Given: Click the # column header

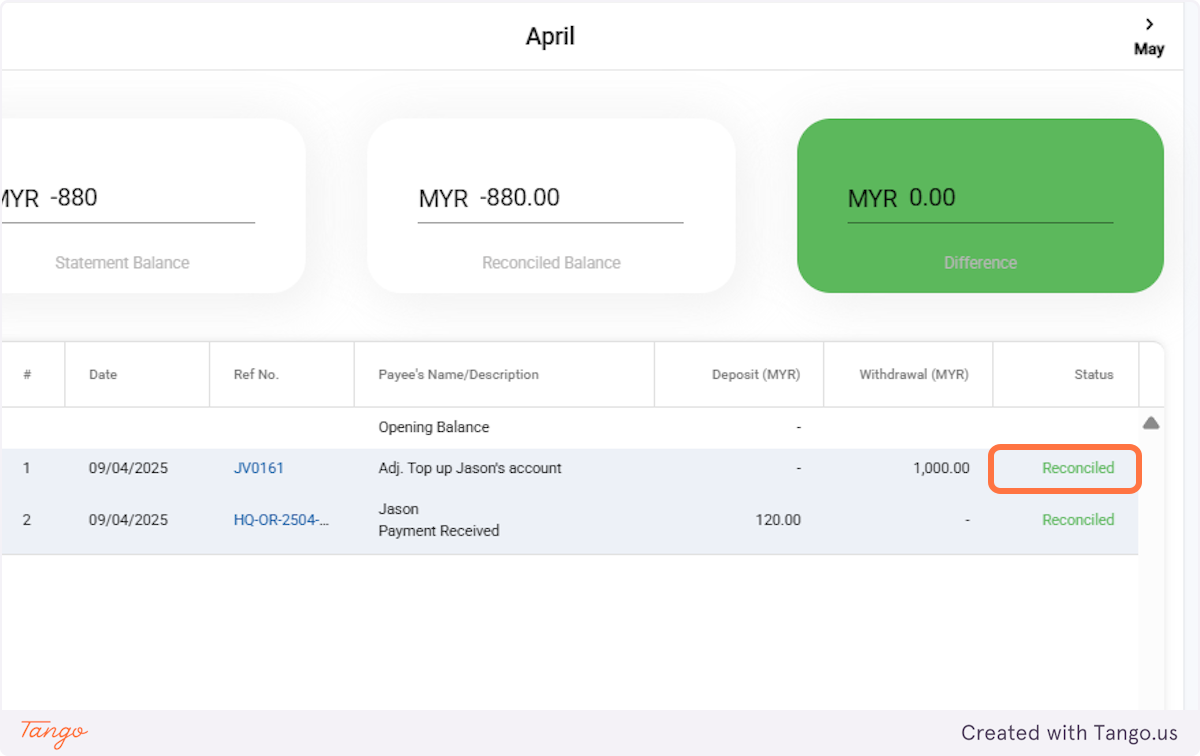Looking at the screenshot, I should [27, 375].
